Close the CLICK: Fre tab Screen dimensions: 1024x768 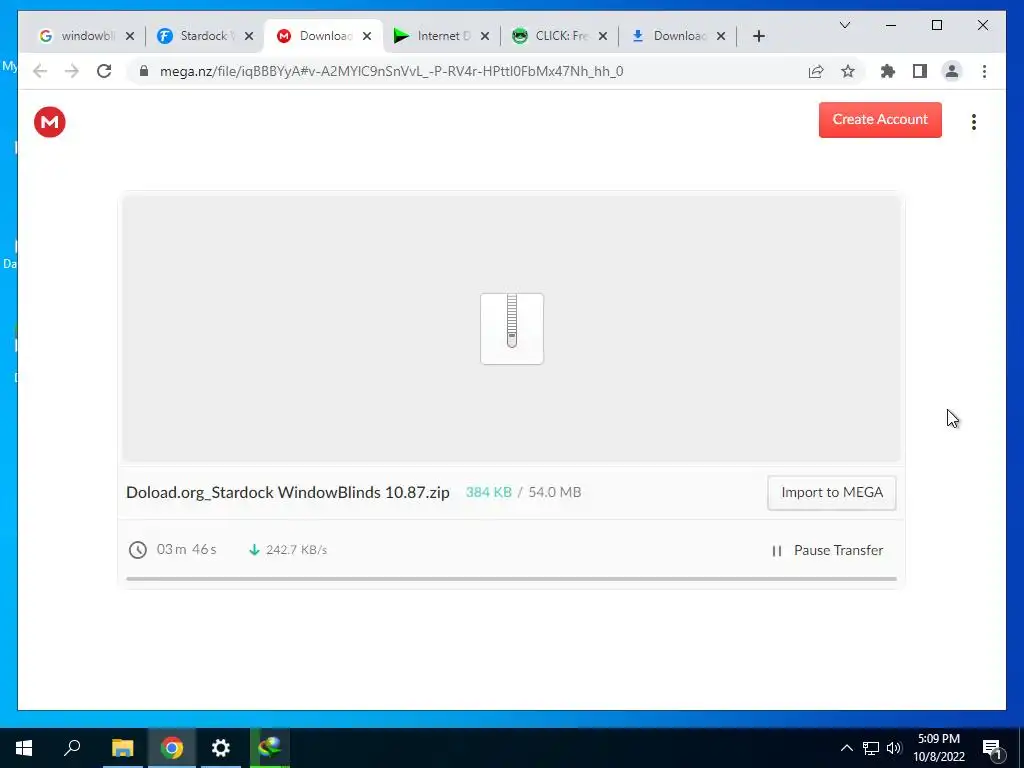[x=603, y=37]
